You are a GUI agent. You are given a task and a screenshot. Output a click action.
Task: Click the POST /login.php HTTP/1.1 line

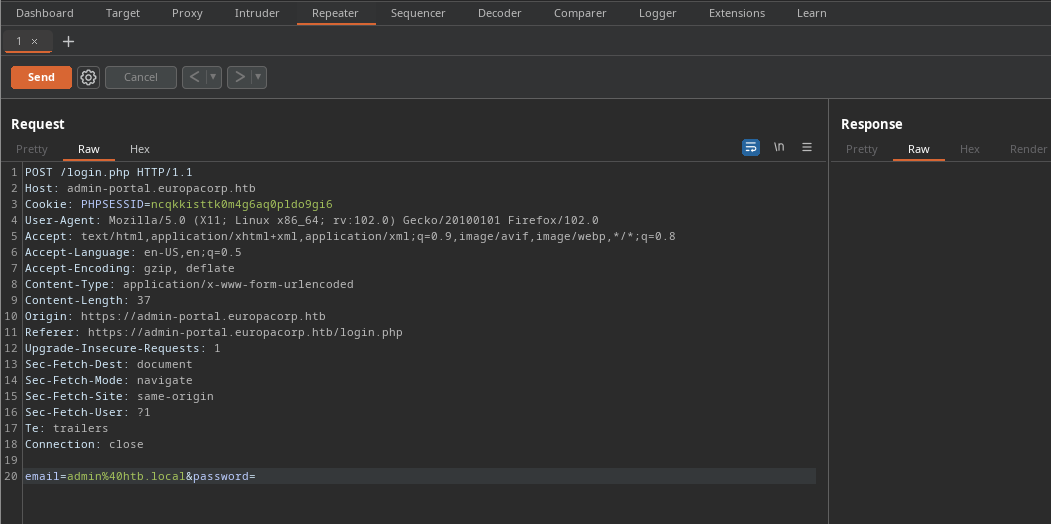(109, 172)
